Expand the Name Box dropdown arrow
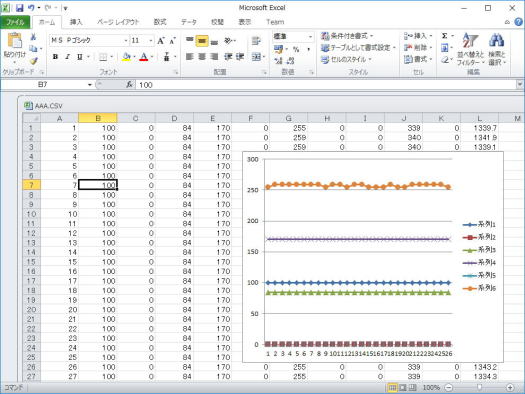This screenshot has height=394, width=525. point(90,85)
